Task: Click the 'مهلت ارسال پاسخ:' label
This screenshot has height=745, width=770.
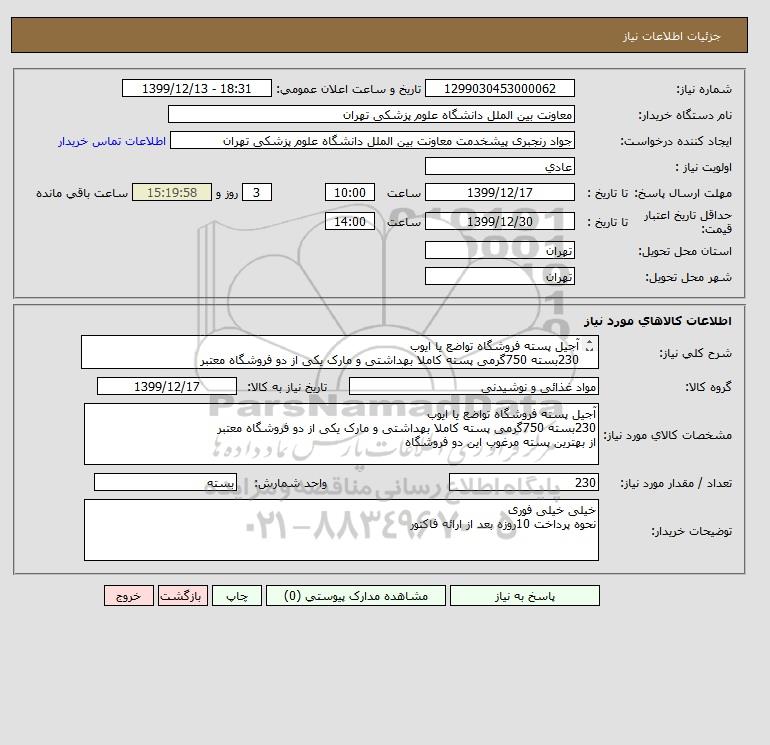Action: click(683, 193)
